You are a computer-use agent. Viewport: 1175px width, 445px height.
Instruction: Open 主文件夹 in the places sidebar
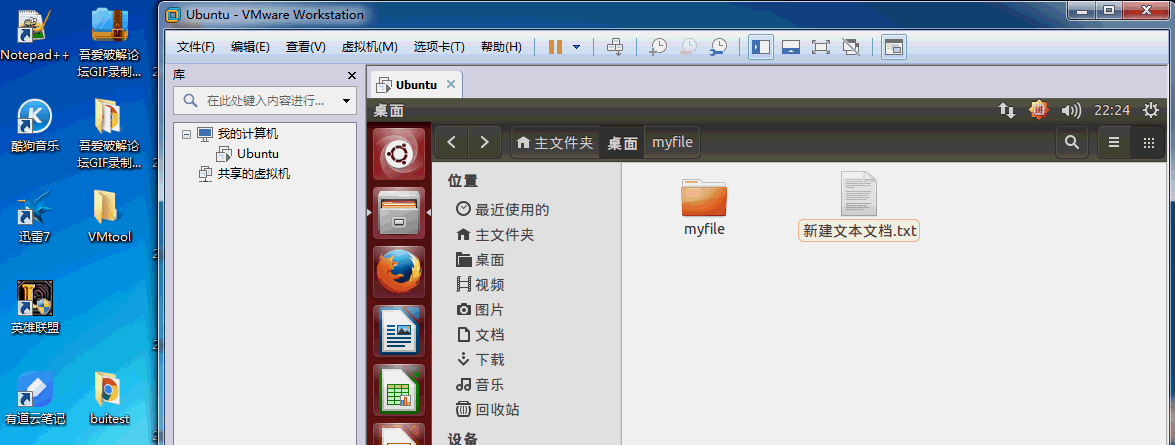pyautogui.click(x=495, y=234)
